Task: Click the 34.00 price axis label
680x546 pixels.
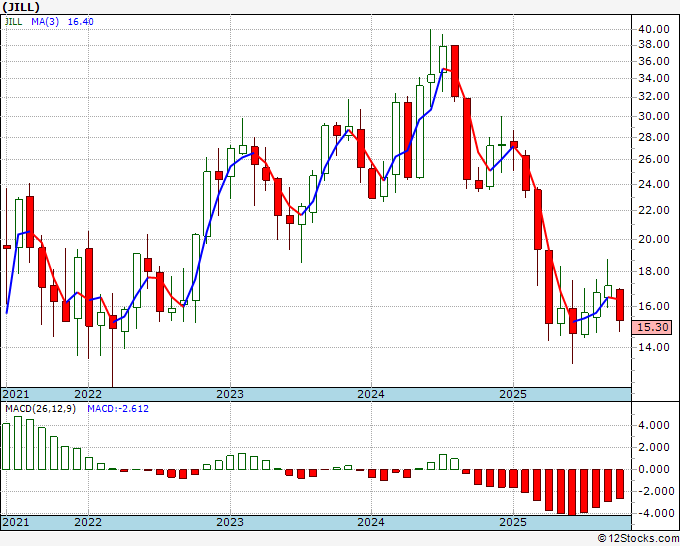Action: 654,78
